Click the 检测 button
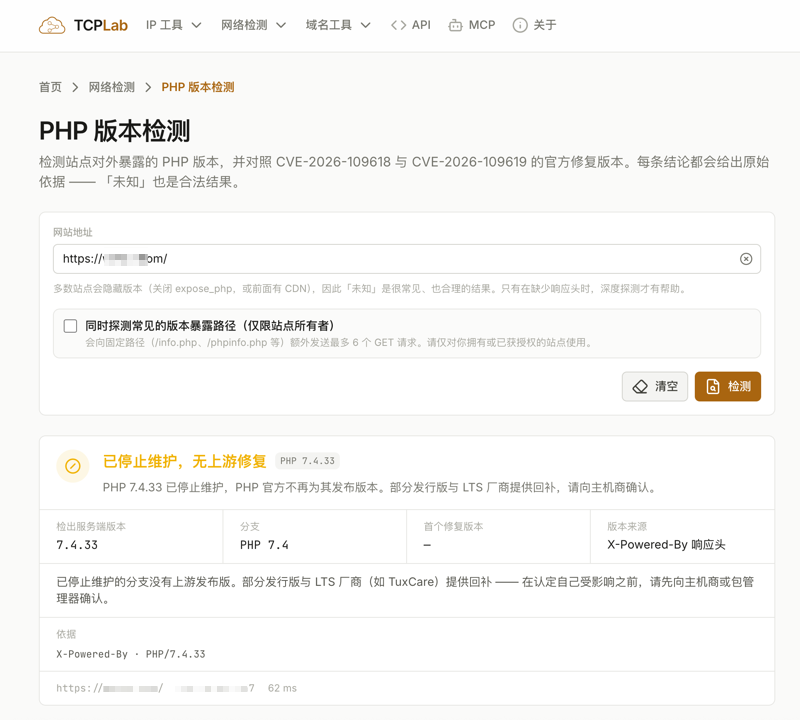 728,386
